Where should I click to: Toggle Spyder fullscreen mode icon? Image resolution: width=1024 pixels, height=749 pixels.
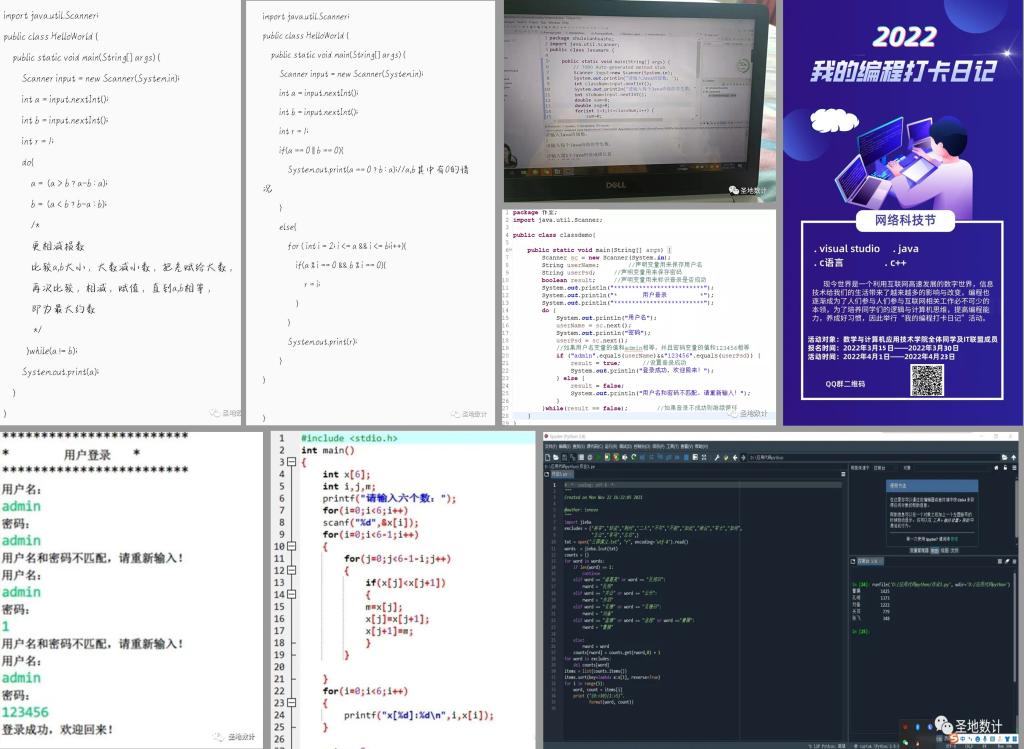(x=704, y=458)
